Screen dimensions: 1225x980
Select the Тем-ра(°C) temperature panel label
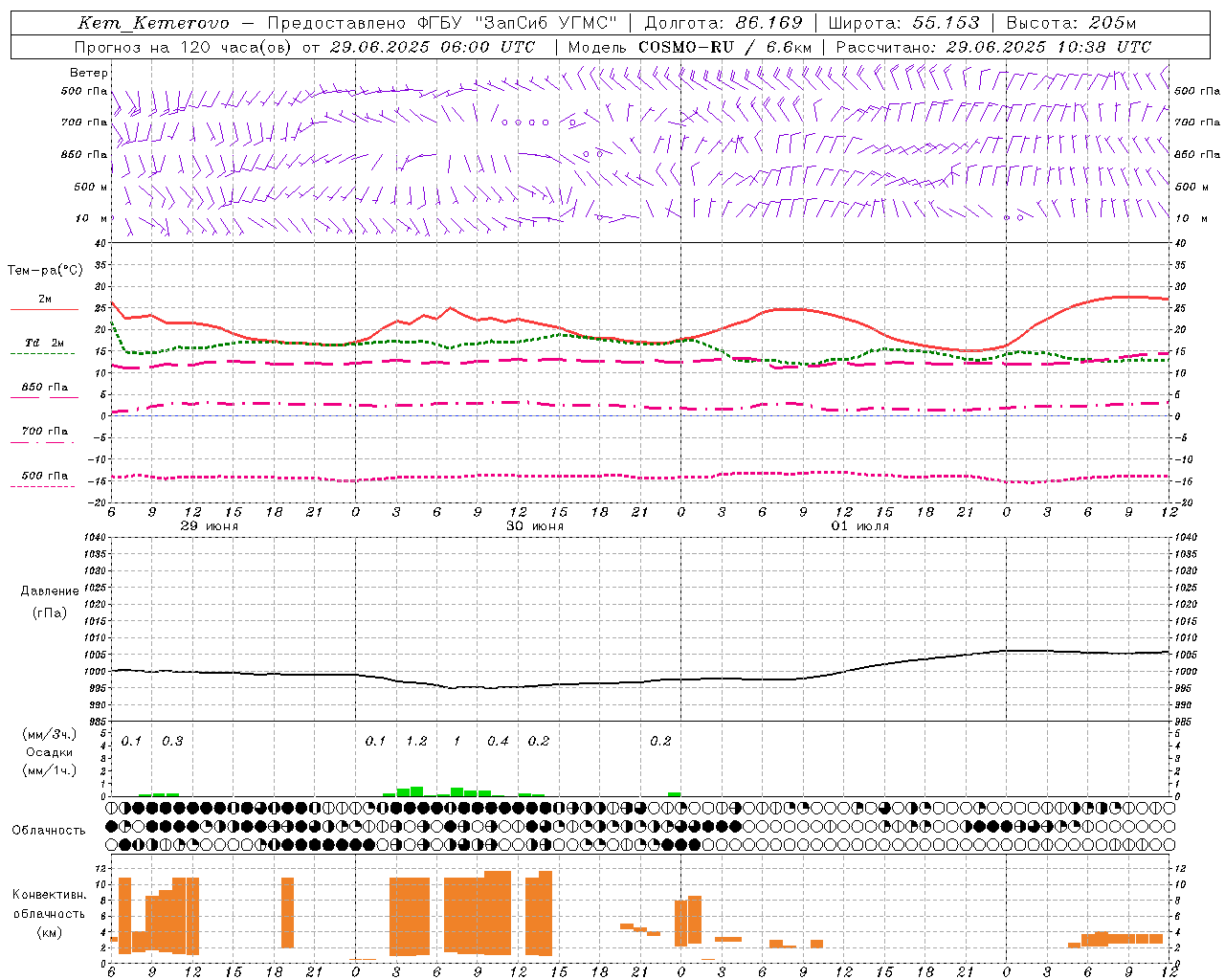coord(45,271)
